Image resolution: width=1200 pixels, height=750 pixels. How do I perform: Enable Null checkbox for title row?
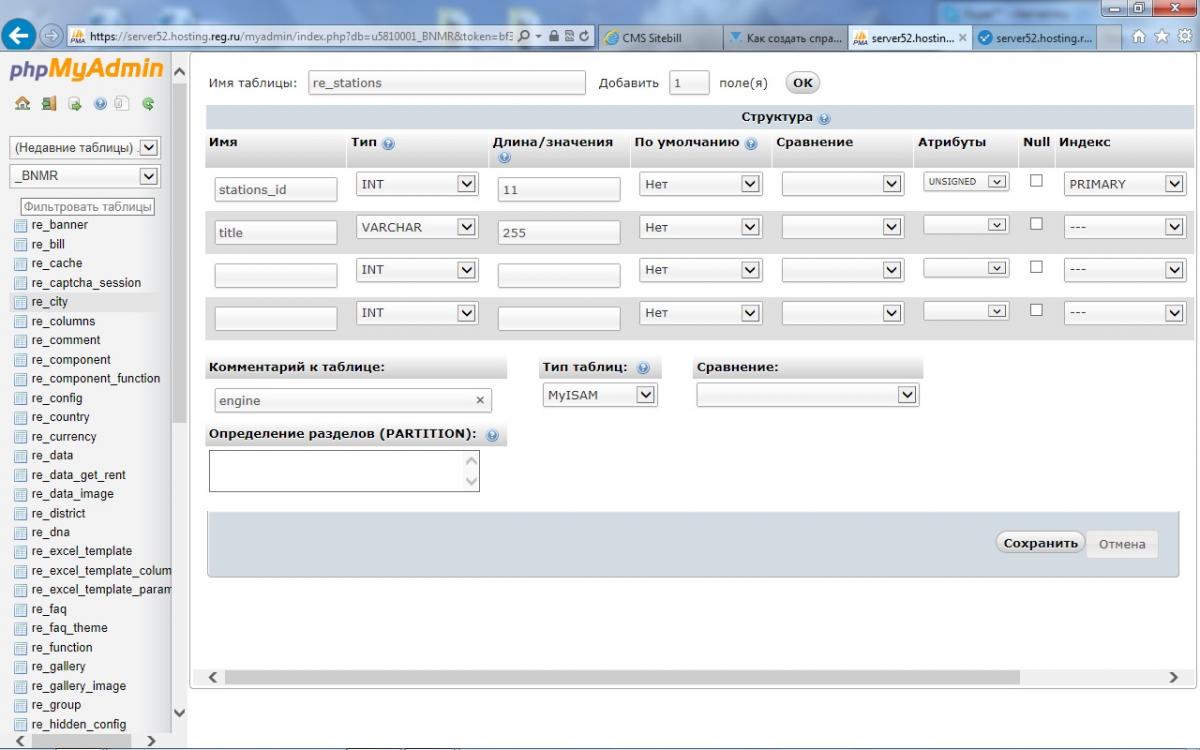1036,224
